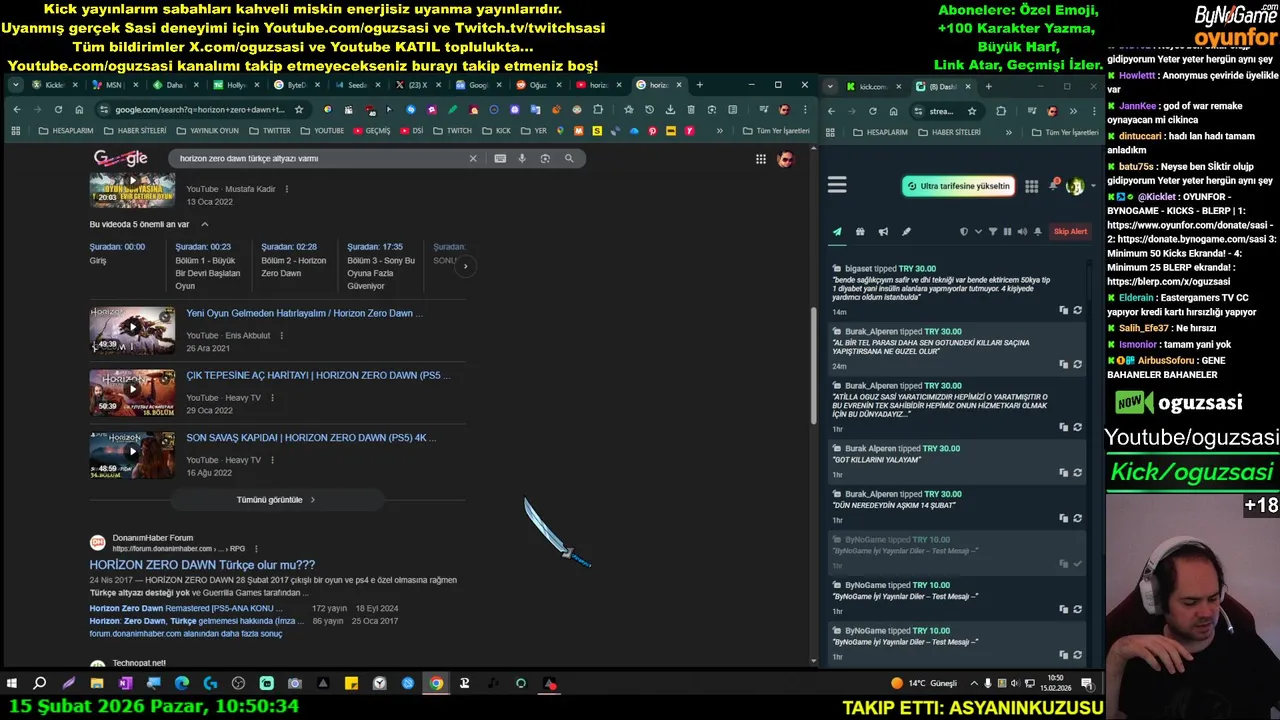Viewport: 1280px width, 720px height.
Task: Open dashboard notifications bell
Action: pos(1053,185)
